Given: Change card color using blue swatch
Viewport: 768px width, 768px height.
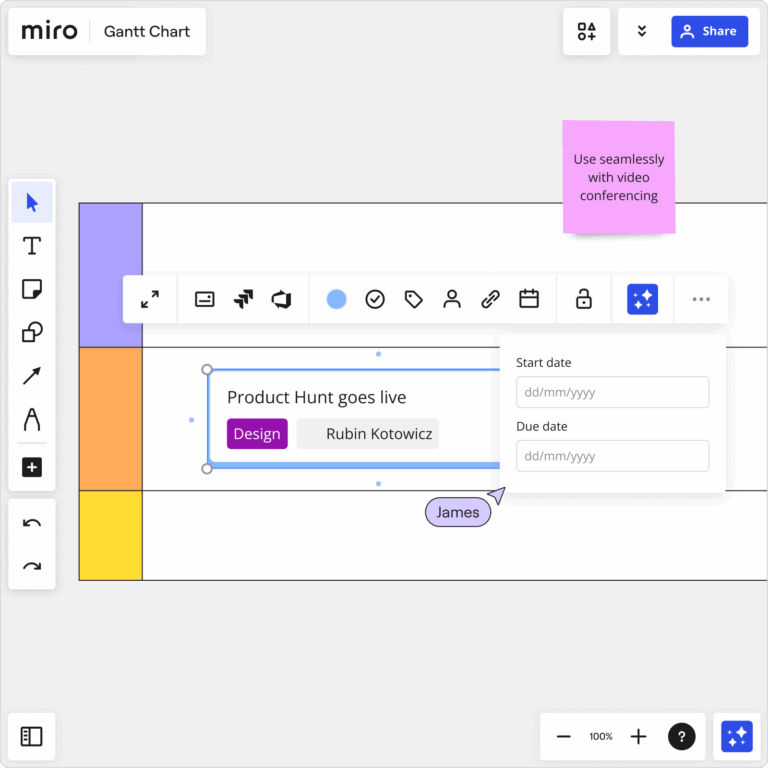Looking at the screenshot, I should [336, 299].
